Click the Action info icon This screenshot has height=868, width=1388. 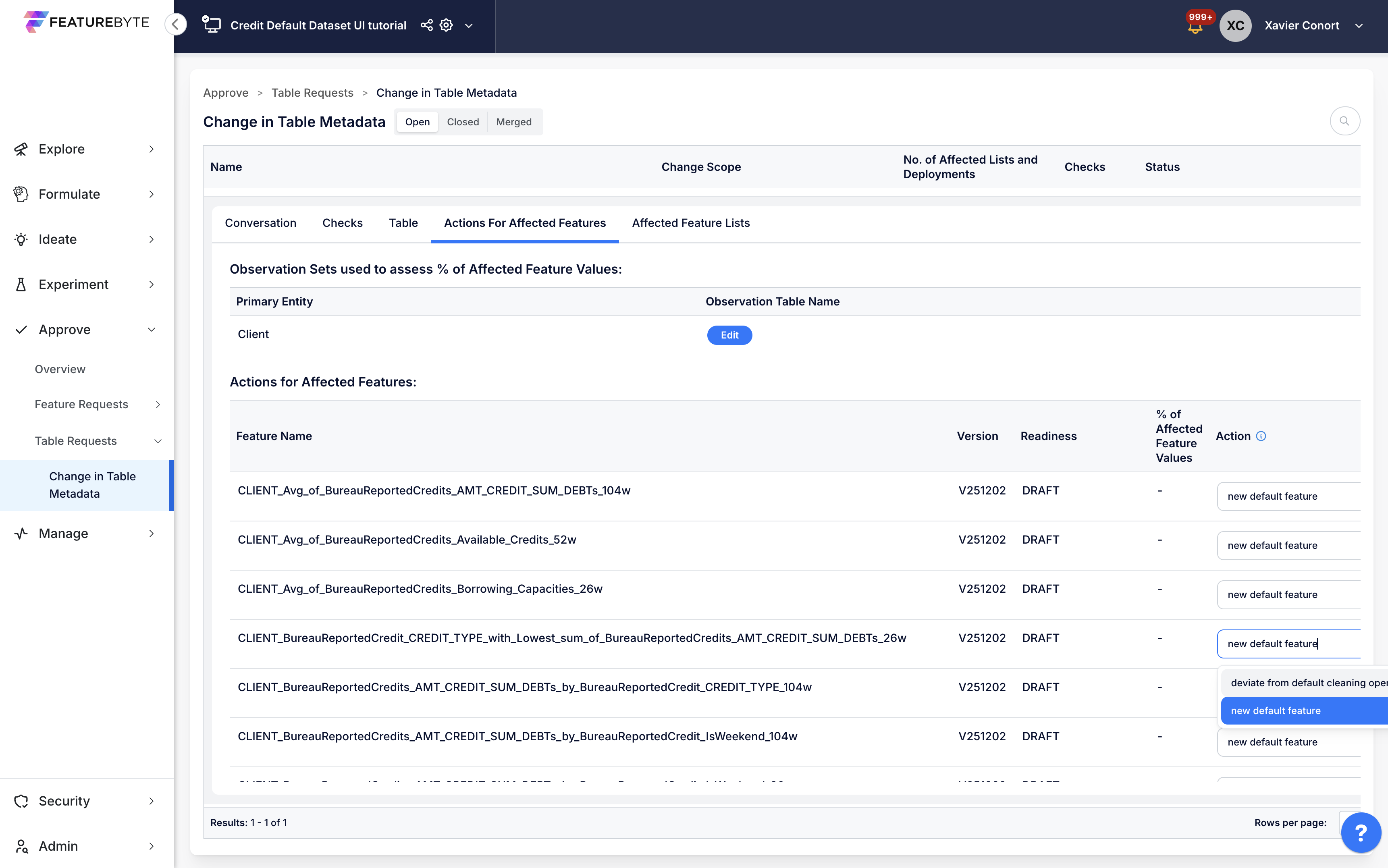pos(1261,436)
